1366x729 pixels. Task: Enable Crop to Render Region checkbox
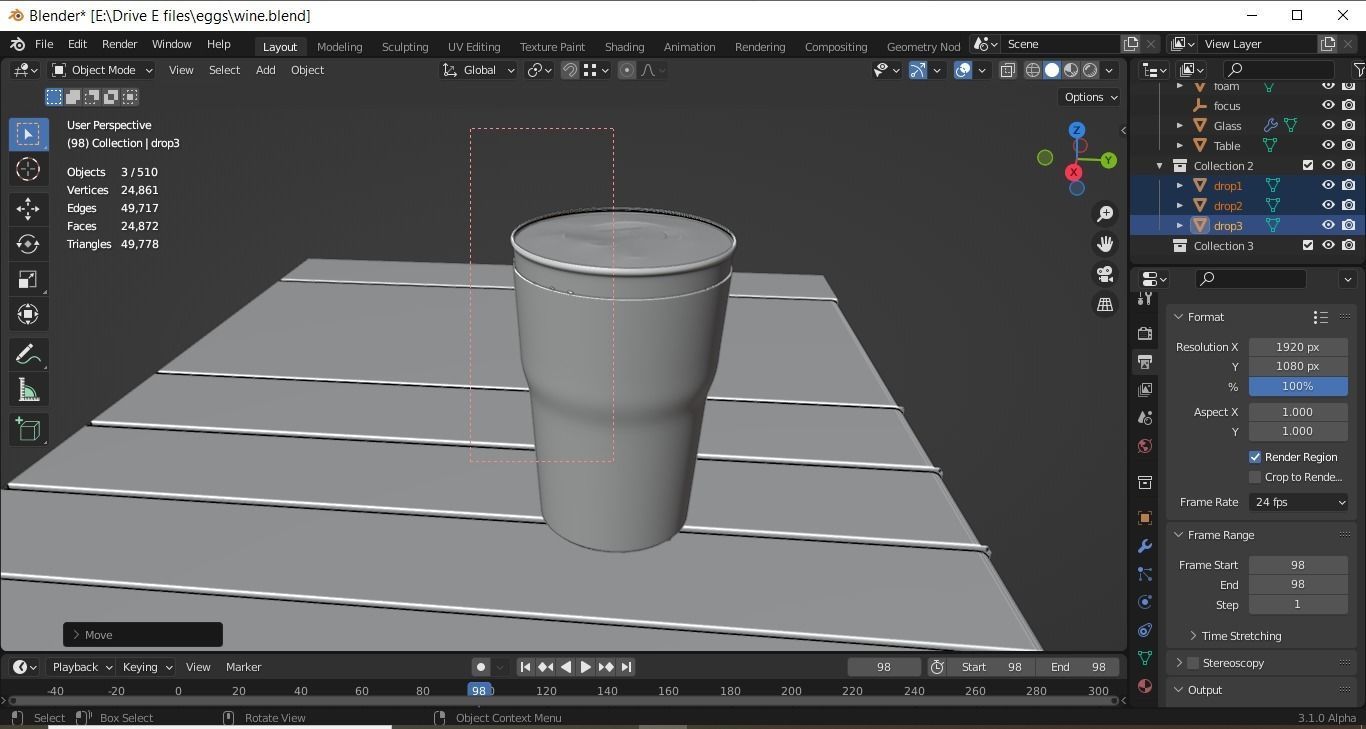tap(1255, 477)
